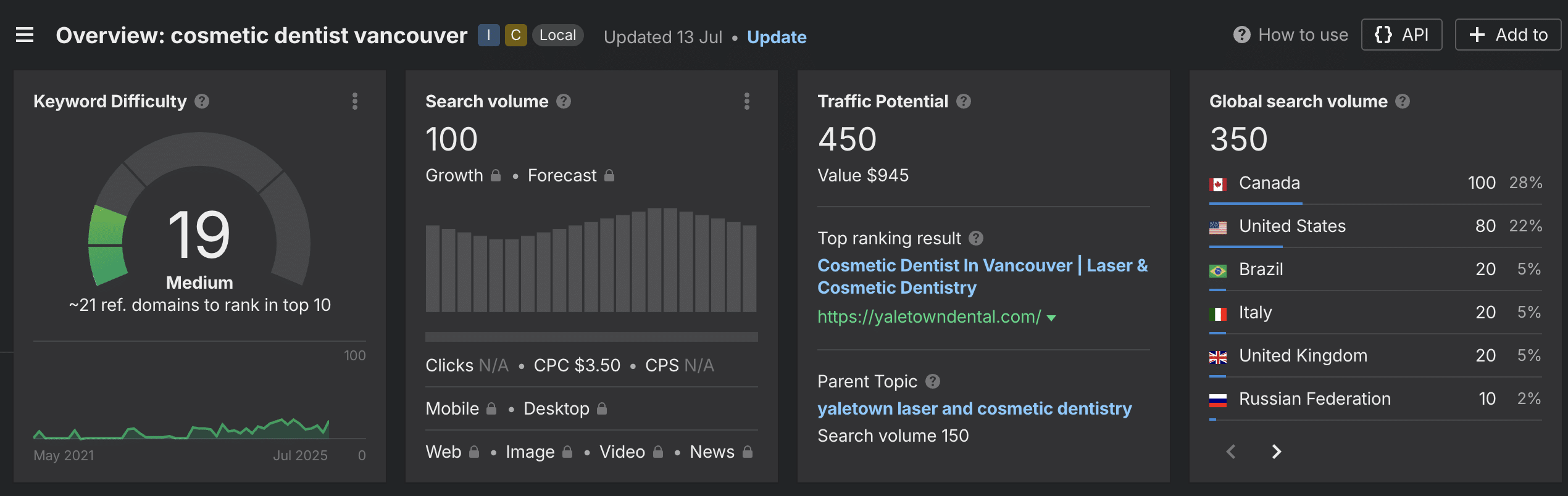
Task: Go to next countries page arrow
Action: (1277, 452)
